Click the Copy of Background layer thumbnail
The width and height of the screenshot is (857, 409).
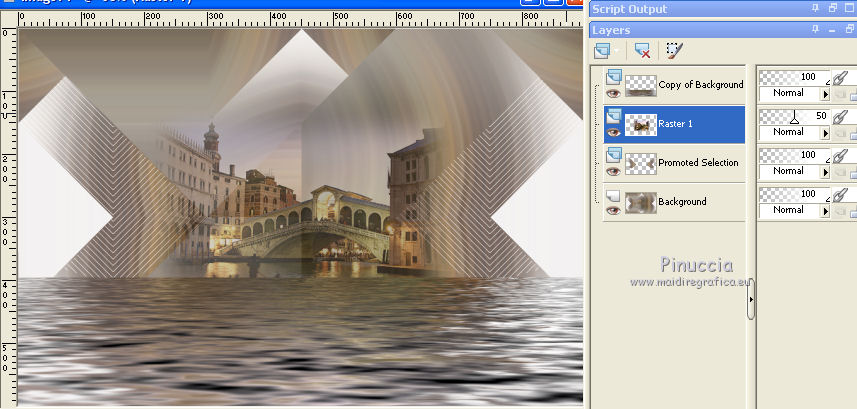[641, 86]
